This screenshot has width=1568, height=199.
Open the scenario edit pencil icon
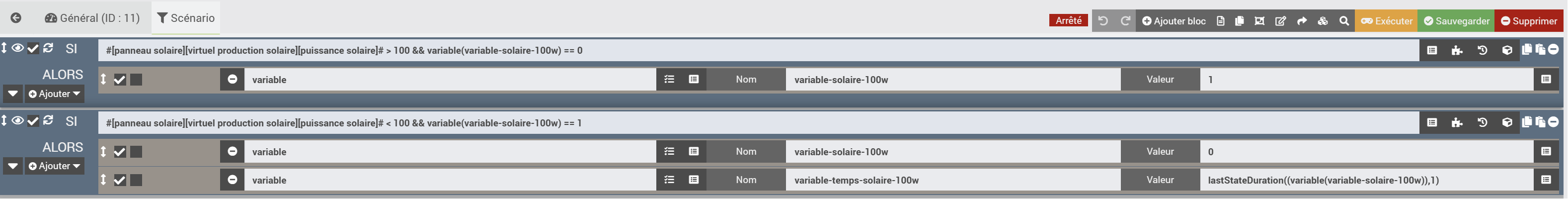pos(1281,21)
